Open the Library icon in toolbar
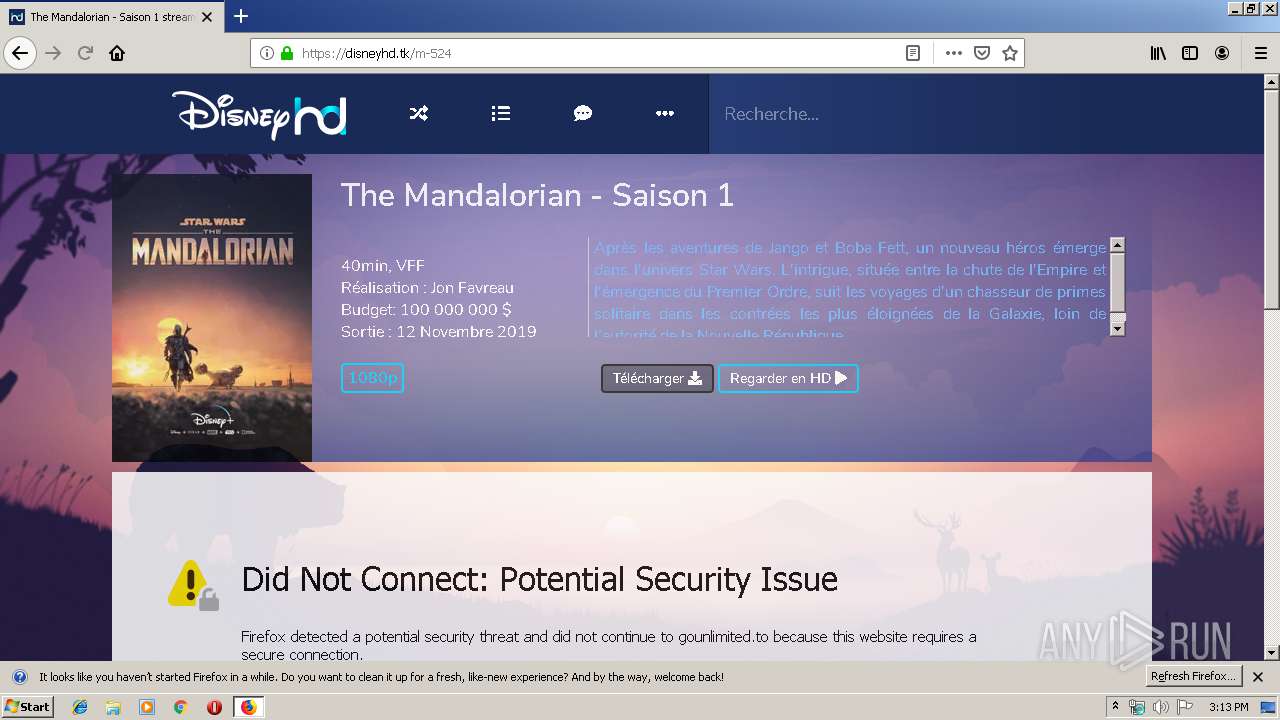This screenshot has height=720, width=1280. (x=1158, y=53)
